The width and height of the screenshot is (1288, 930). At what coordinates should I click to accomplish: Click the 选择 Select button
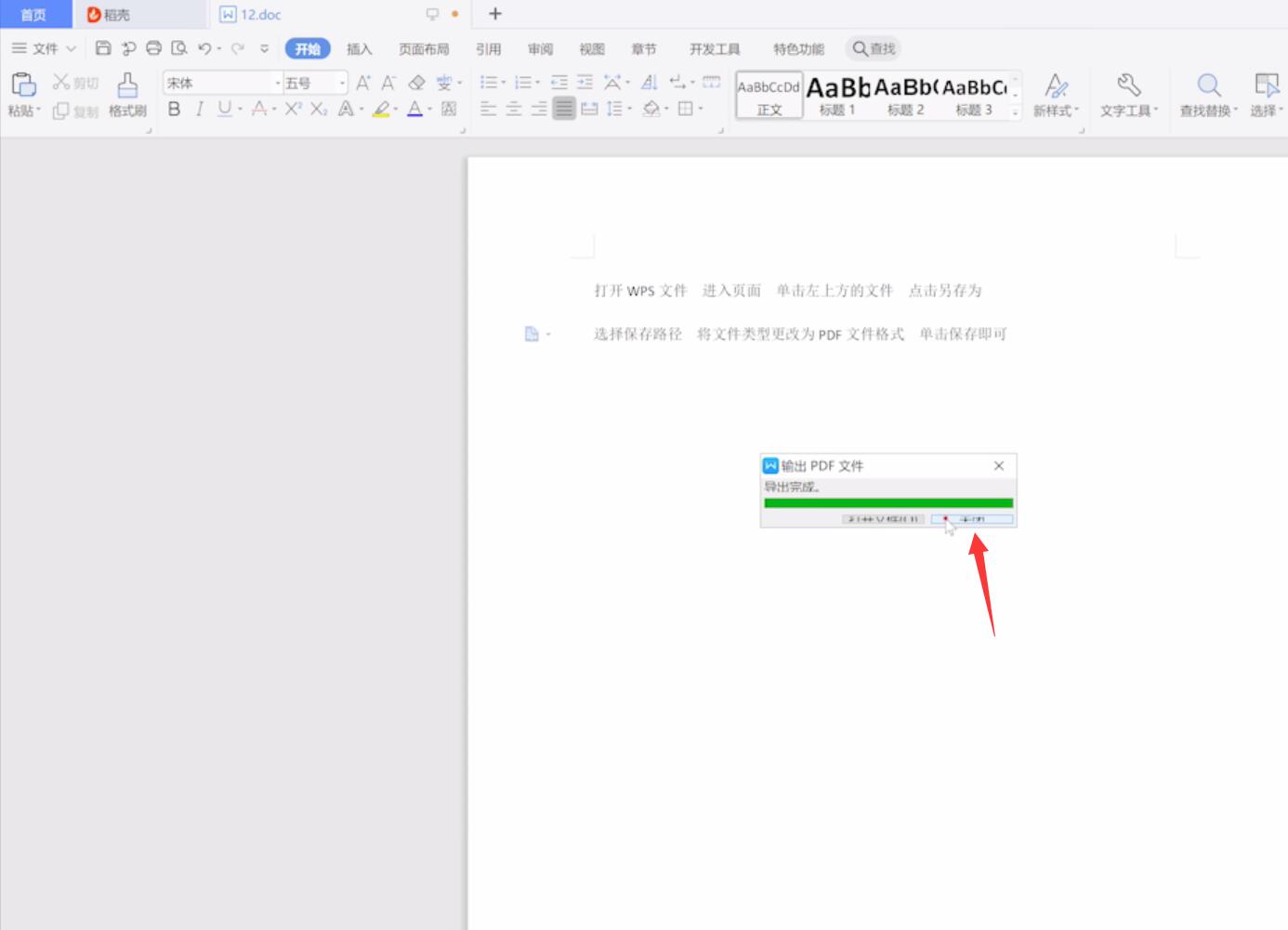(x=1267, y=97)
